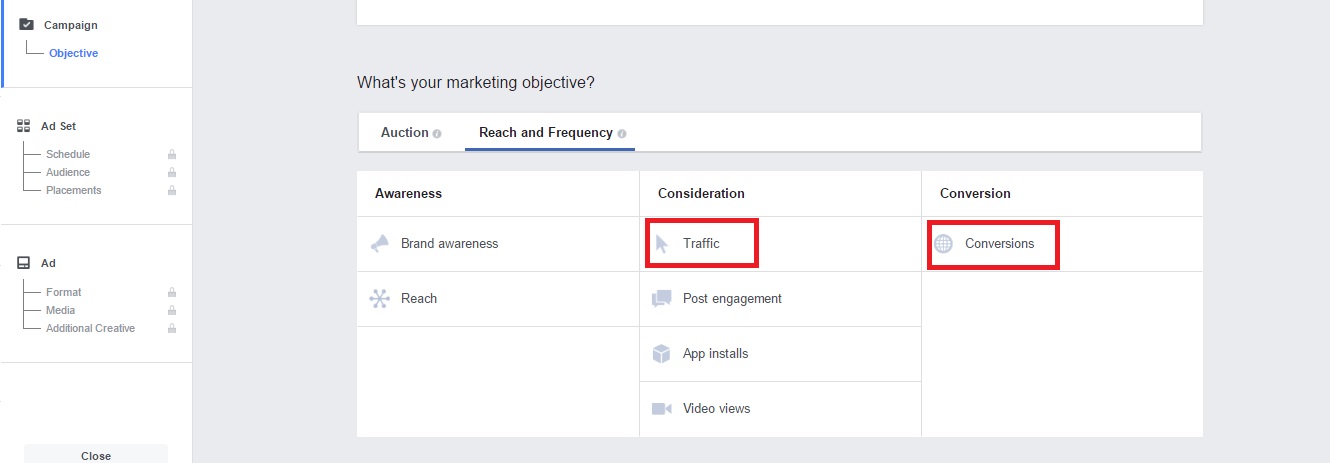Click the Ad Set grid icon
This screenshot has width=1330, height=463.
tap(24, 127)
